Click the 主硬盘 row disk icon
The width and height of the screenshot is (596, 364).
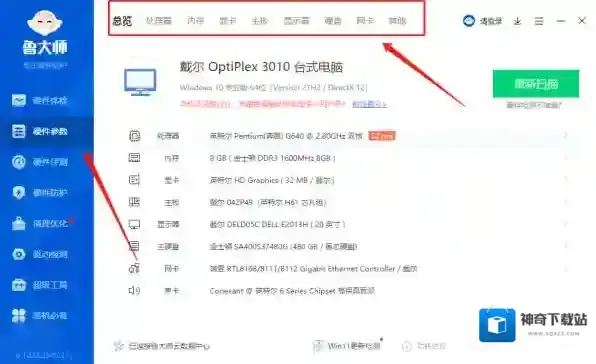(134, 246)
